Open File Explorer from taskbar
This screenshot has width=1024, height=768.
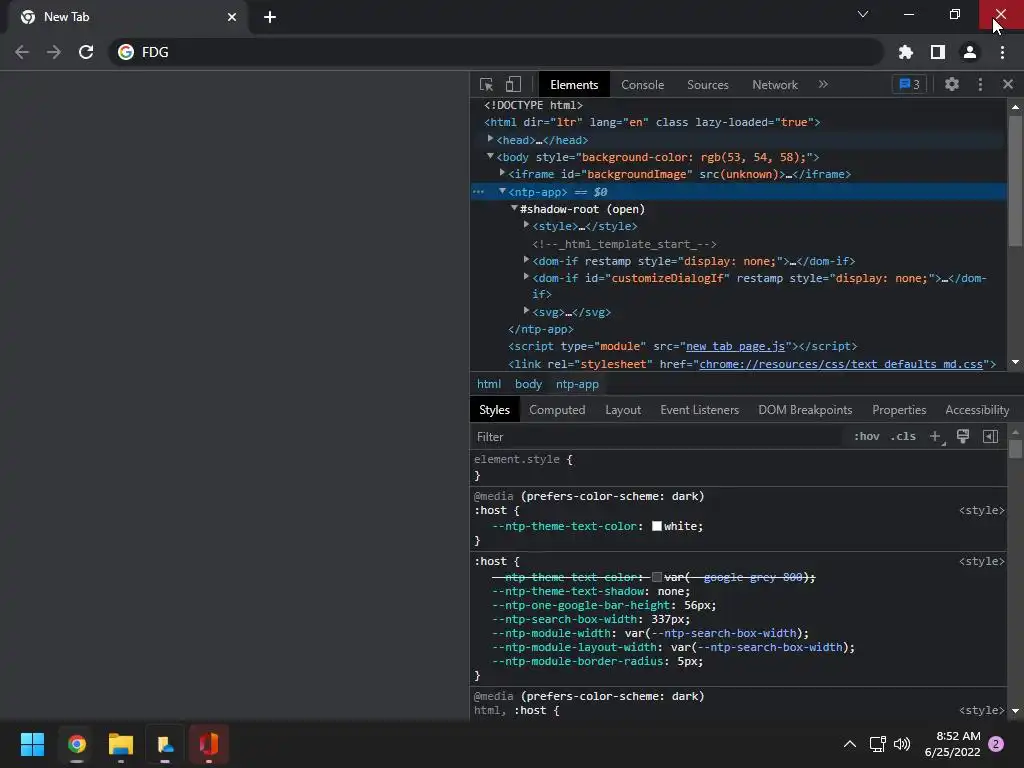(121, 744)
